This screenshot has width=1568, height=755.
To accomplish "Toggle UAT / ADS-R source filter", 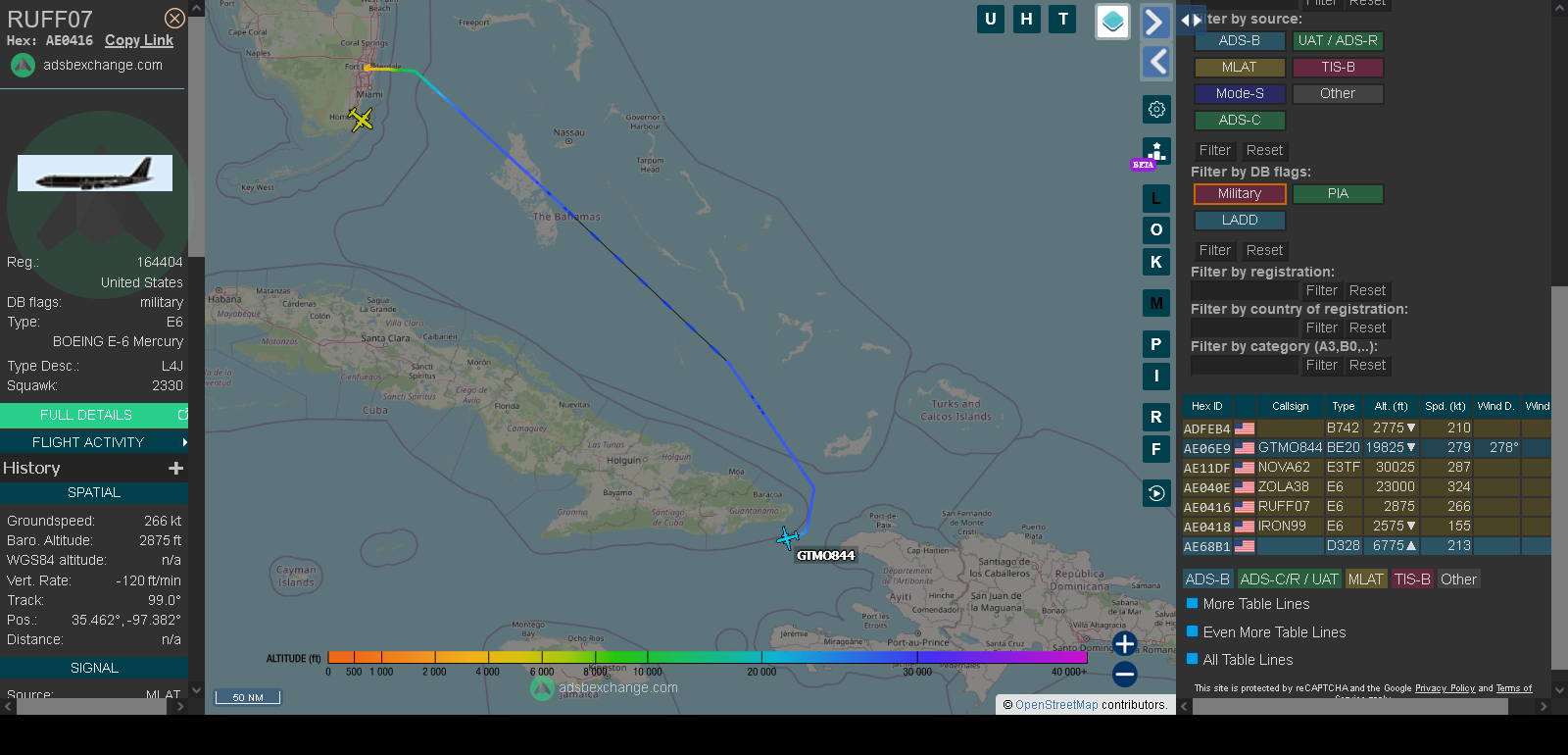I will pos(1338,41).
